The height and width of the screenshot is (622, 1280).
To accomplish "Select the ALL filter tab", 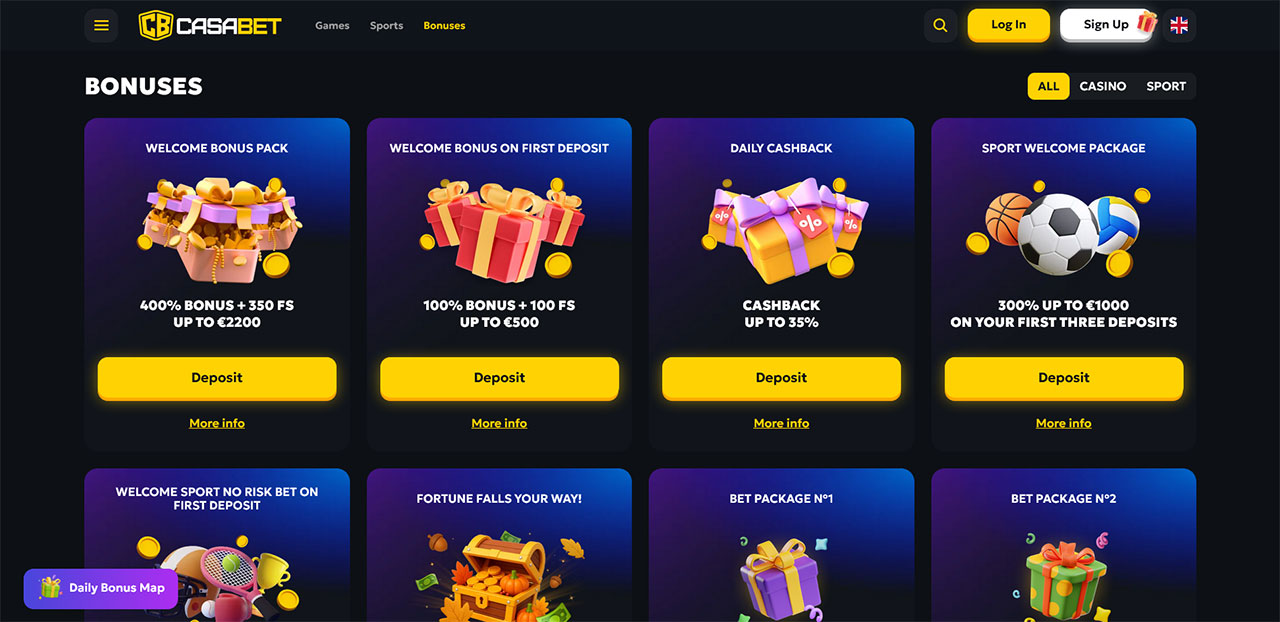I will (1048, 86).
